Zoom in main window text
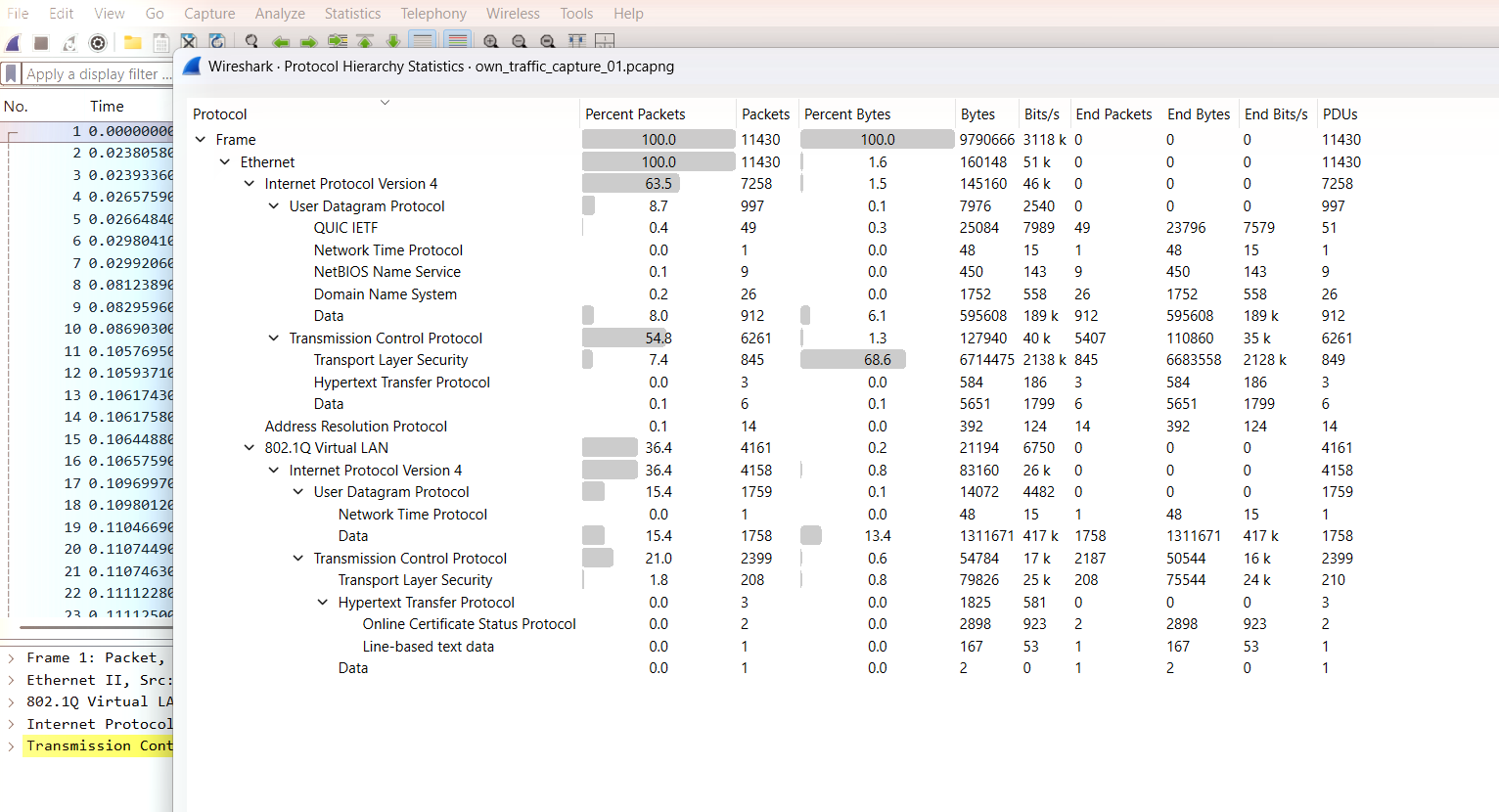 point(491,41)
